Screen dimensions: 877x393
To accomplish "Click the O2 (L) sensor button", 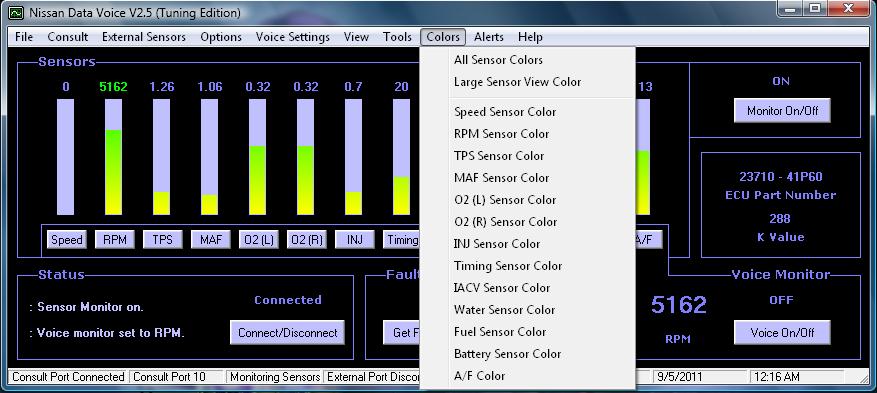I will (259, 240).
